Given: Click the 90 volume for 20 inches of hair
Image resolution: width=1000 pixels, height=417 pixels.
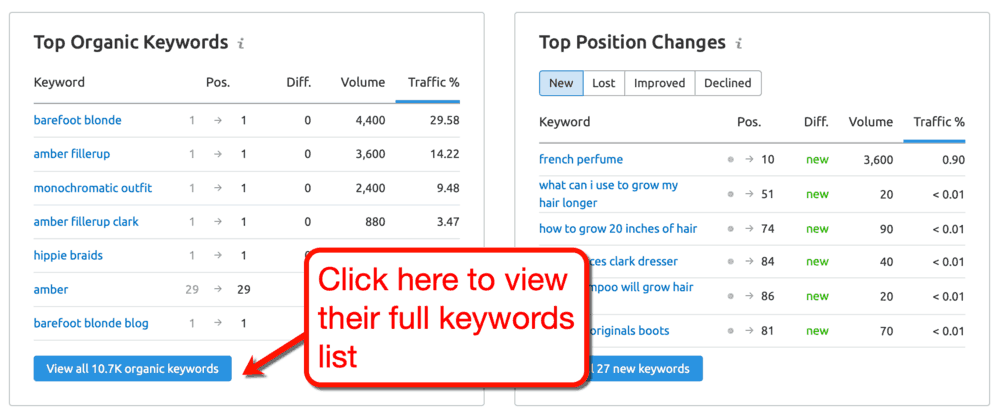Looking at the screenshot, I should (886, 228).
